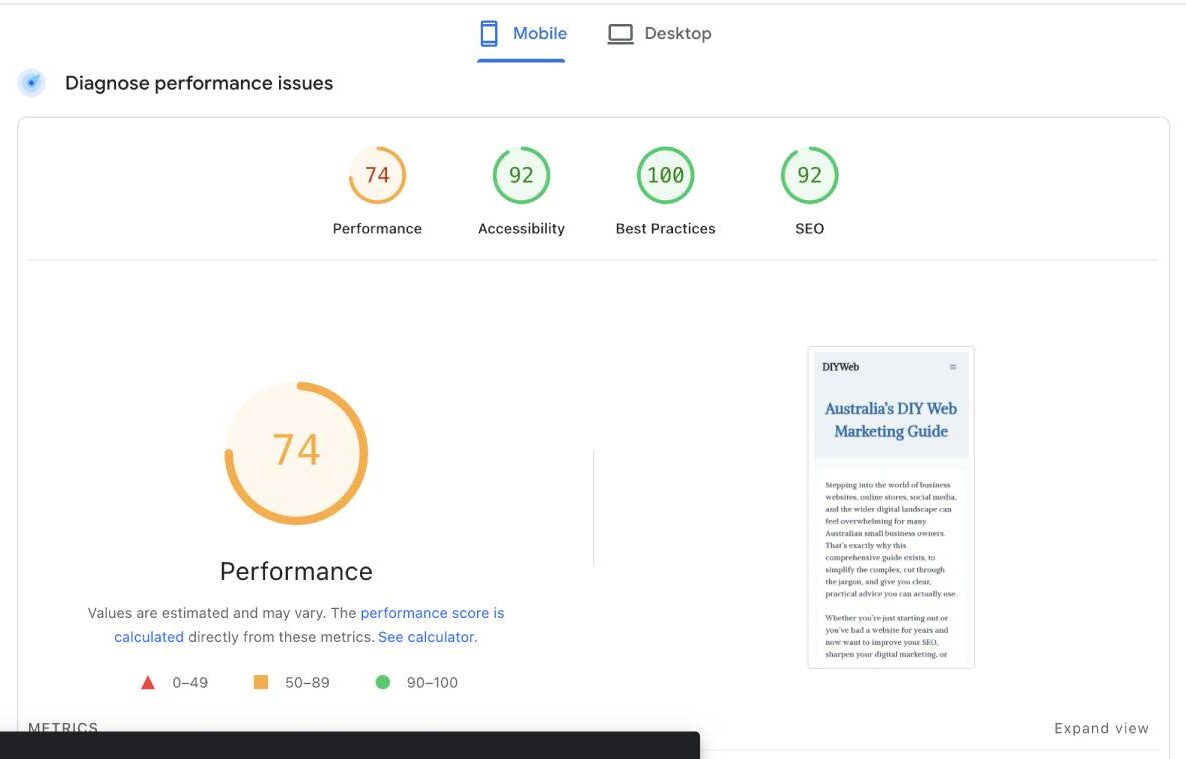Click the red triangle 0–49 legend icon
This screenshot has height=759, width=1186.
click(x=148, y=682)
